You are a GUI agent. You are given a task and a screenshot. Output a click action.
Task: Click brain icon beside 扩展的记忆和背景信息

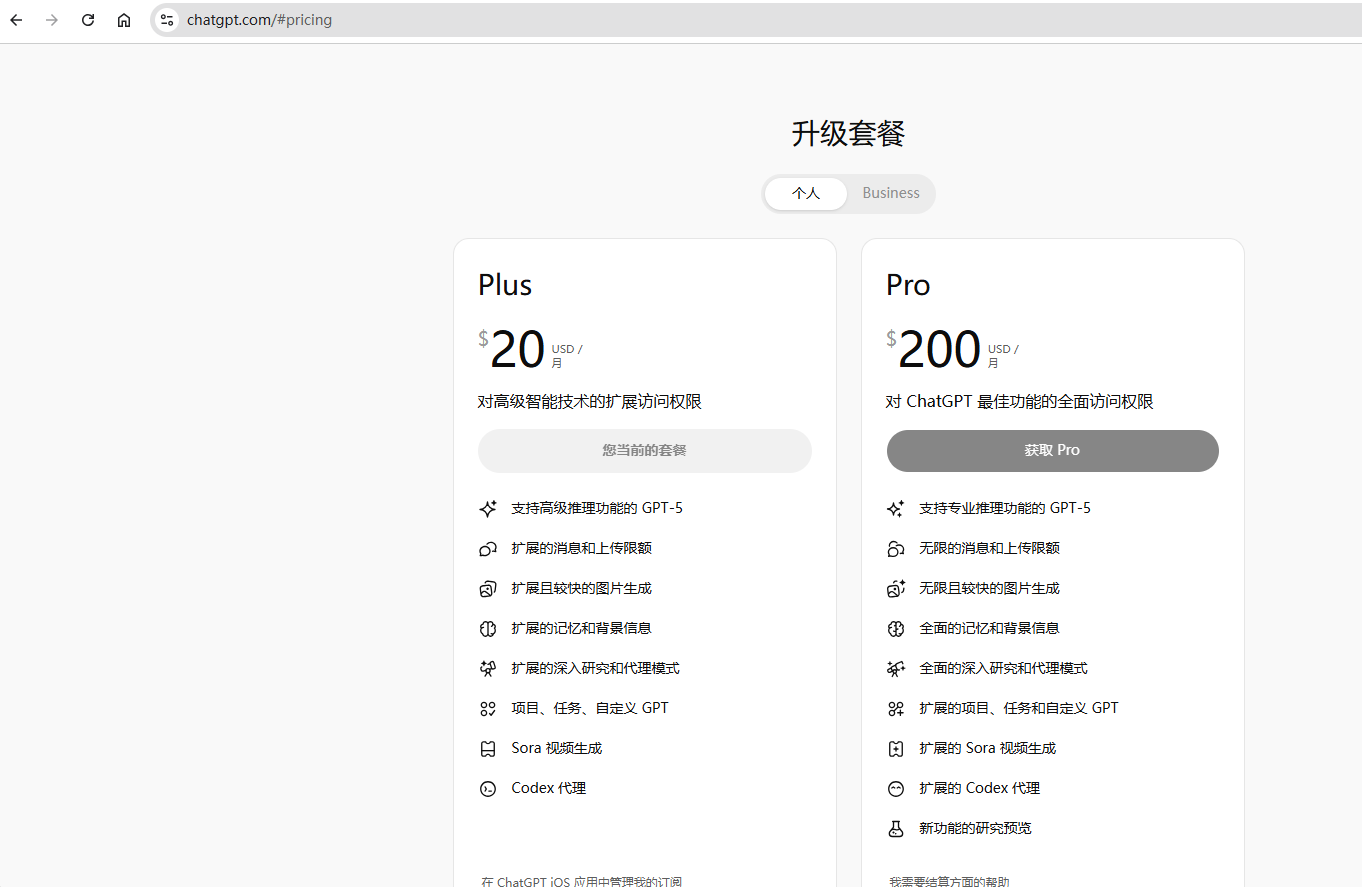tap(488, 629)
